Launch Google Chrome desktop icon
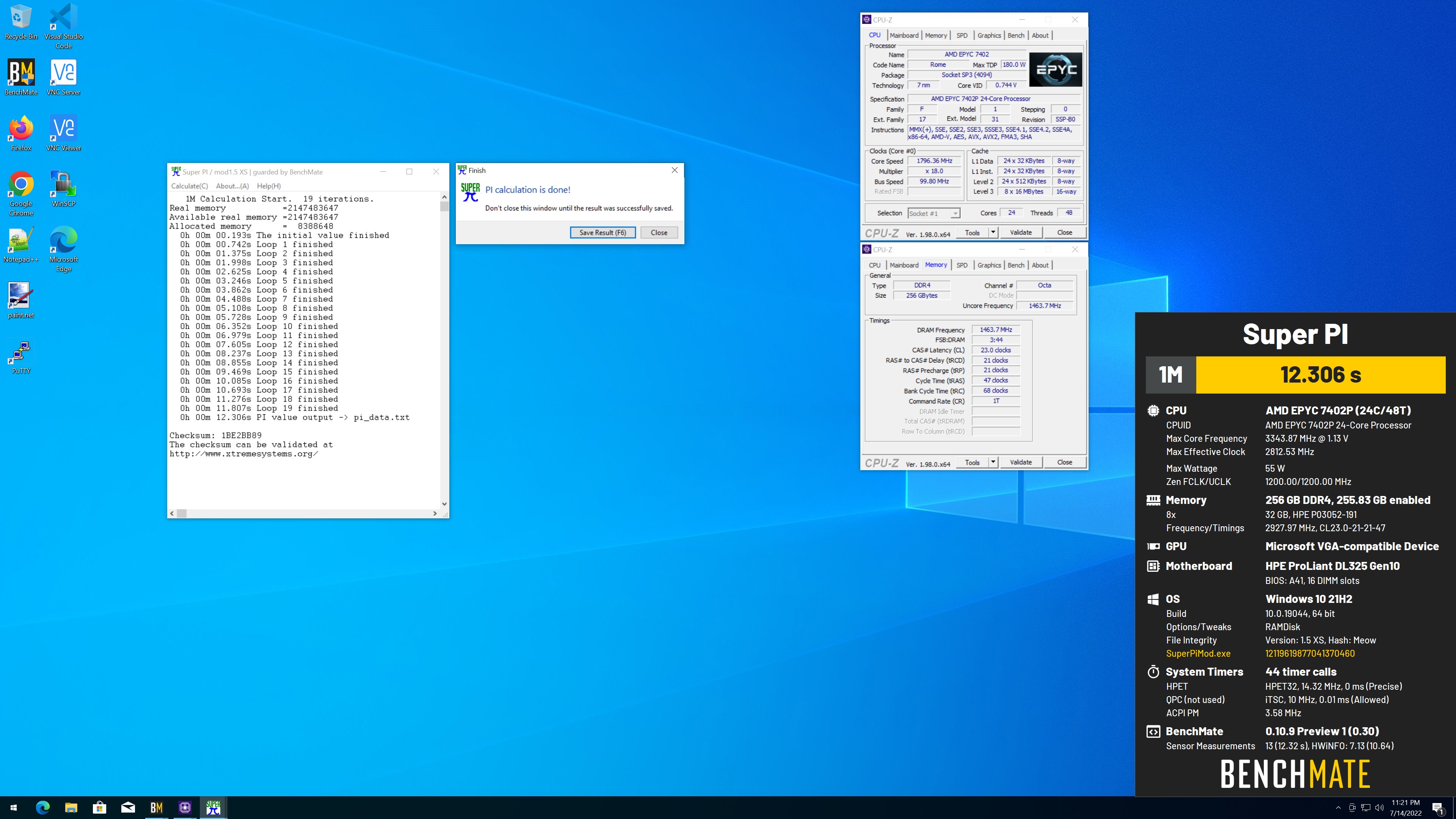The image size is (1456, 819). [21, 194]
